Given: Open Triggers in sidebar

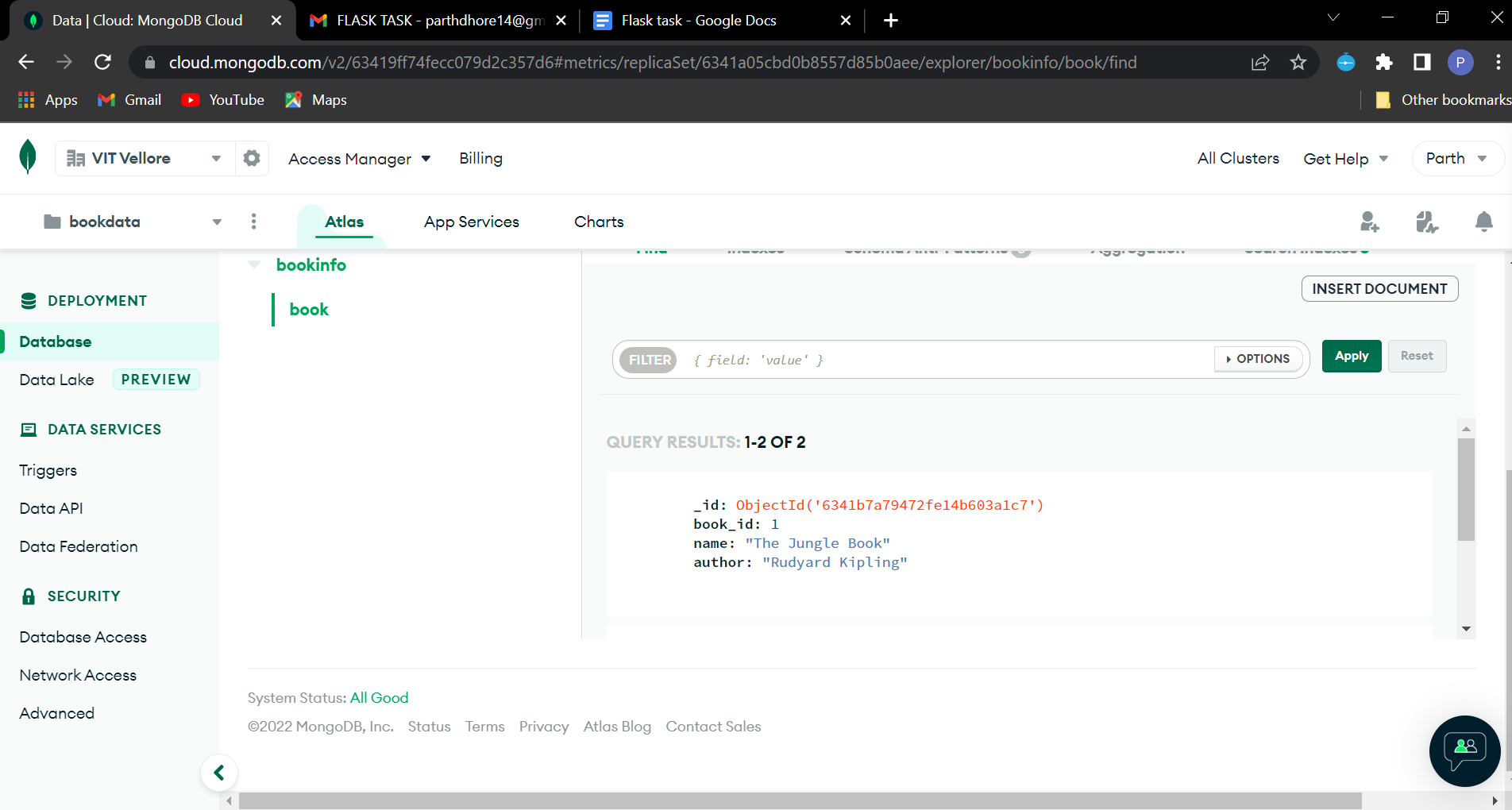Looking at the screenshot, I should [x=48, y=470].
